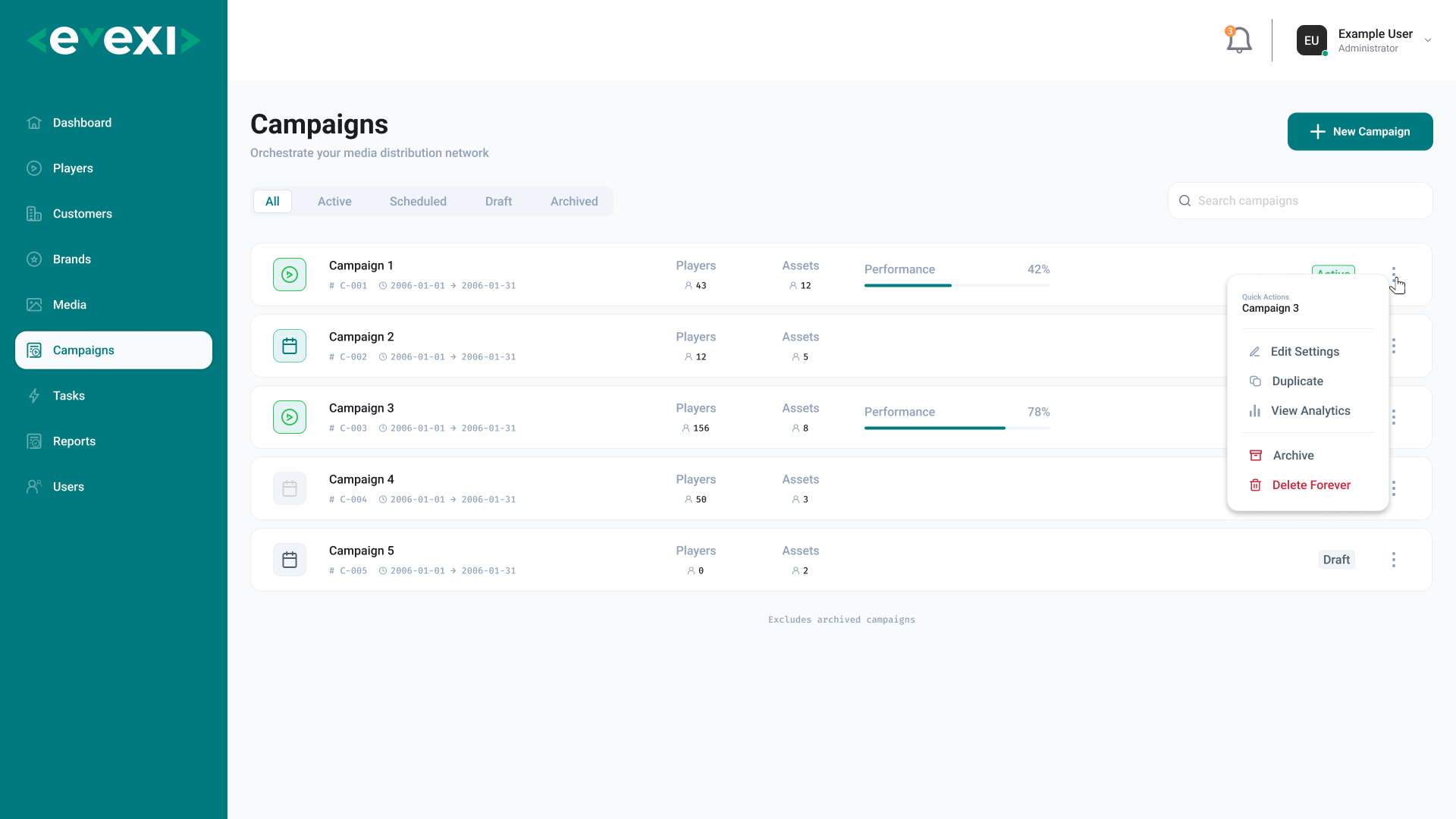Screen dimensions: 1456x819
Task: Open the three-dot menu for Campaign 5
Action: (x=1393, y=560)
